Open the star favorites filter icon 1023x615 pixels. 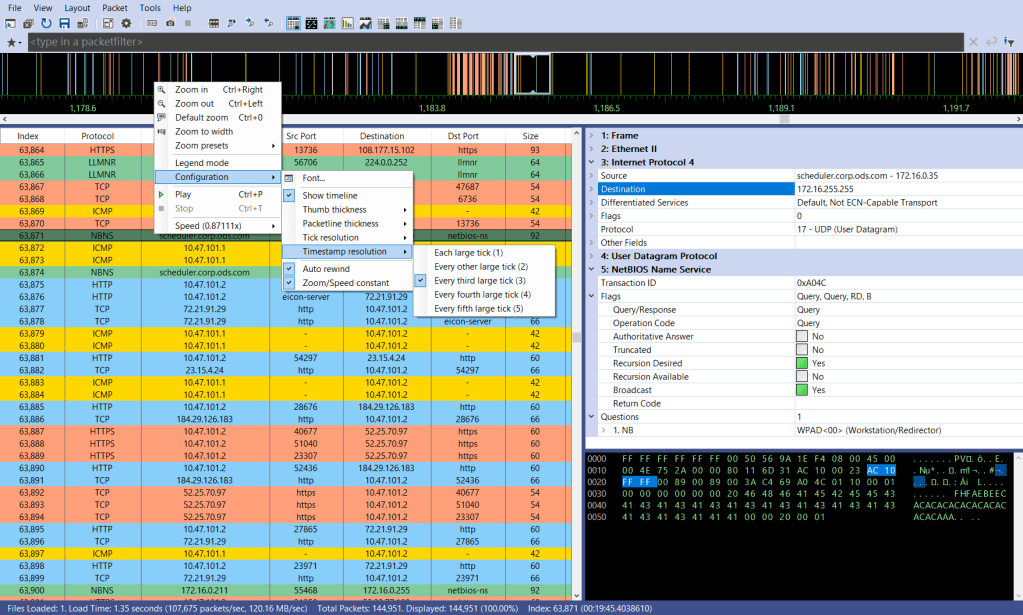click(x=12, y=42)
